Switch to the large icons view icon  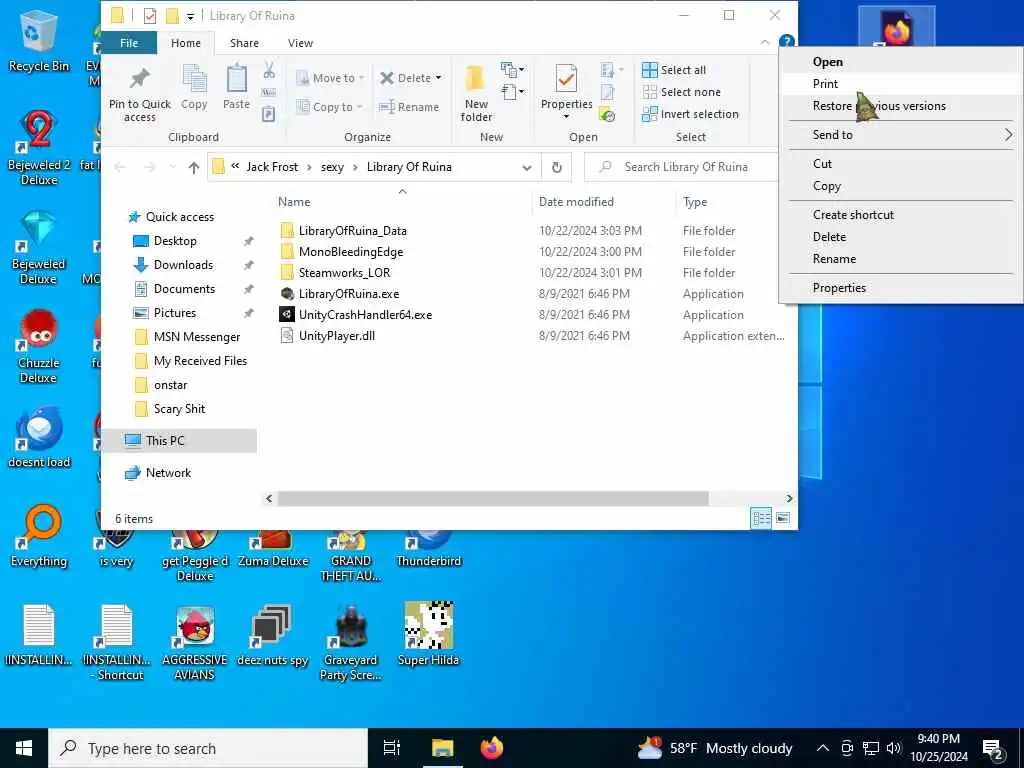coord(782,519)
